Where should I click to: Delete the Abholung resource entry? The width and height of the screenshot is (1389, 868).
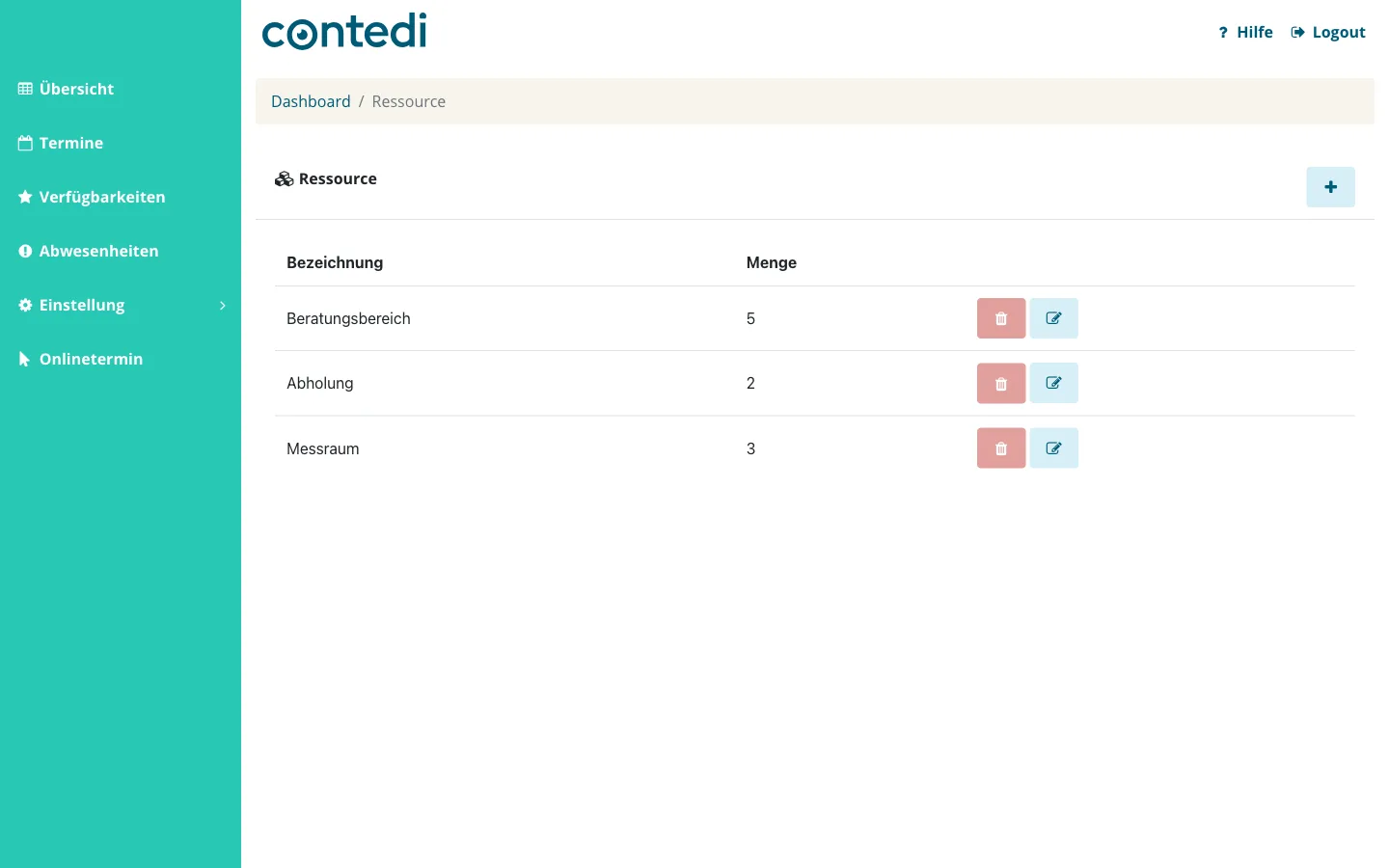tap(1001, 383)
